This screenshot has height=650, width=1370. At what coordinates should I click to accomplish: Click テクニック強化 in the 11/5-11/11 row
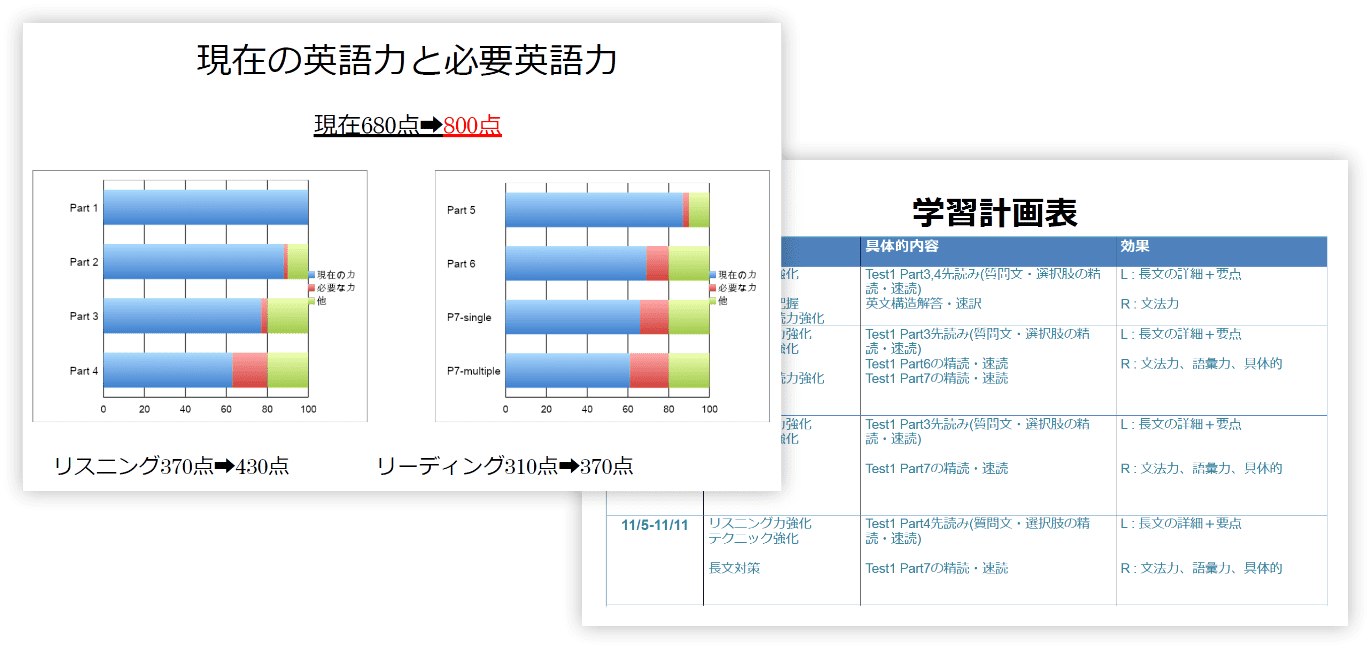pyautogui.click(x=753, y=539)
